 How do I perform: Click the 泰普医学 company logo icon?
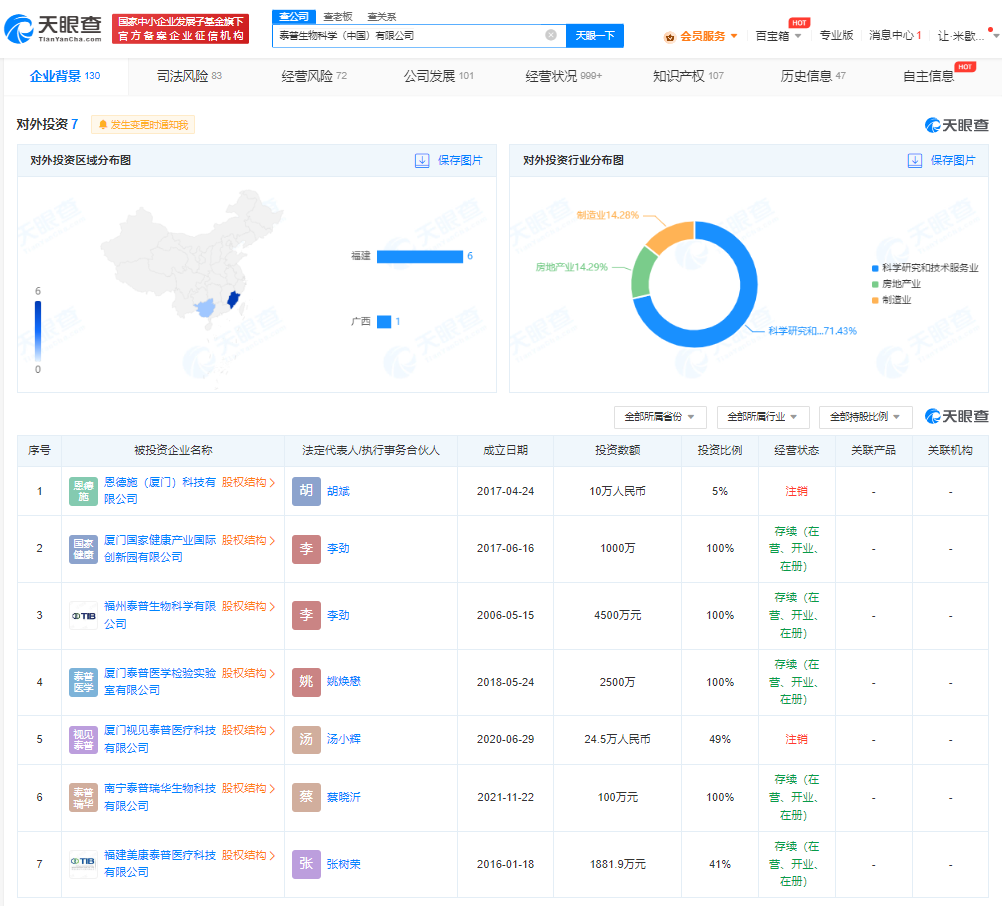[83, 682]
